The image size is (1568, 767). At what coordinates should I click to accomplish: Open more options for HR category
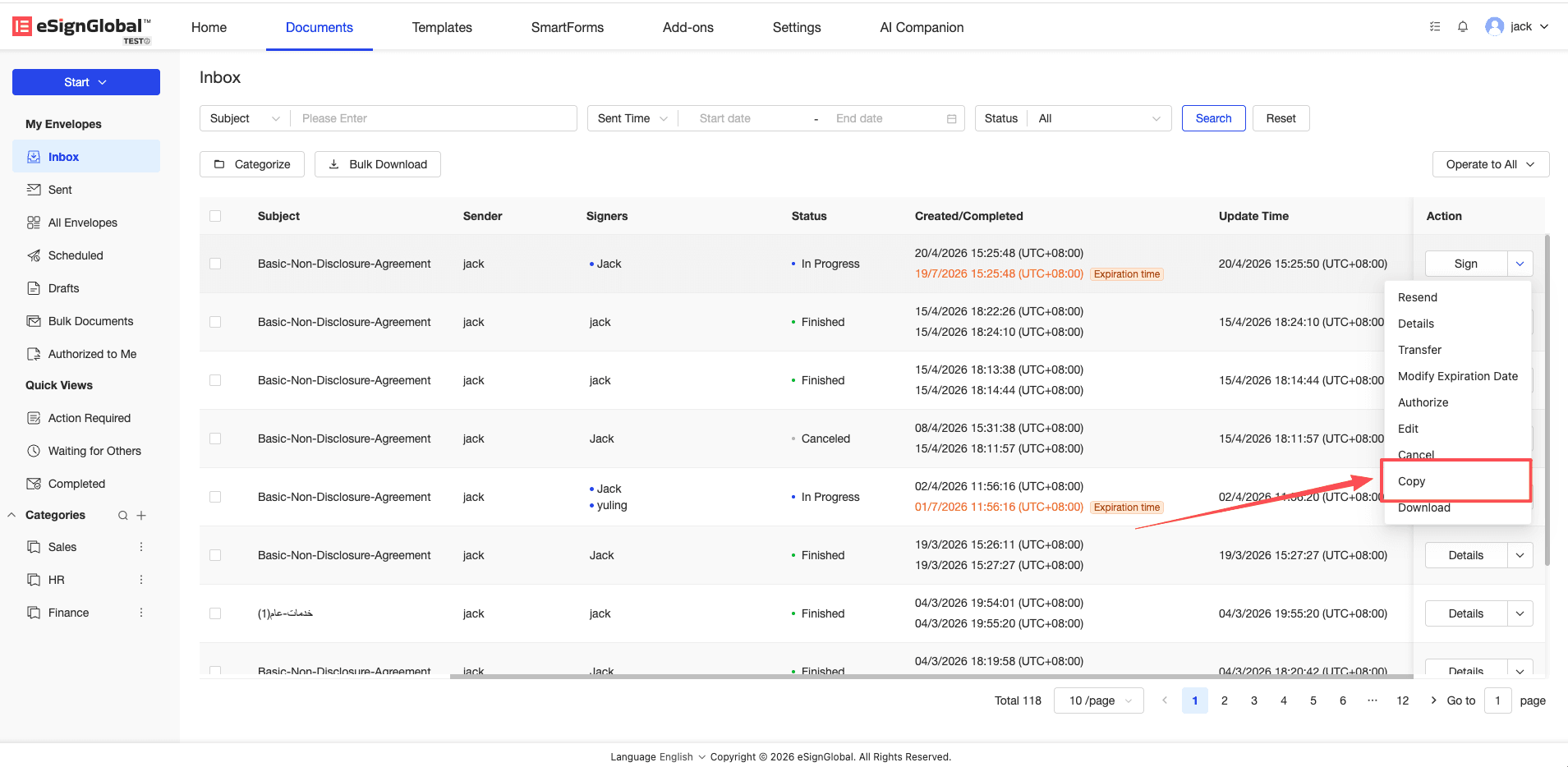pyautogui.click(x=141, y=580)
